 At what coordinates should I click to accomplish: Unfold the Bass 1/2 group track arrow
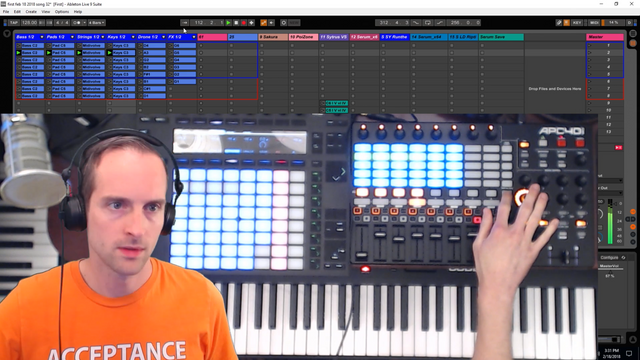click(x=42, y=37)
